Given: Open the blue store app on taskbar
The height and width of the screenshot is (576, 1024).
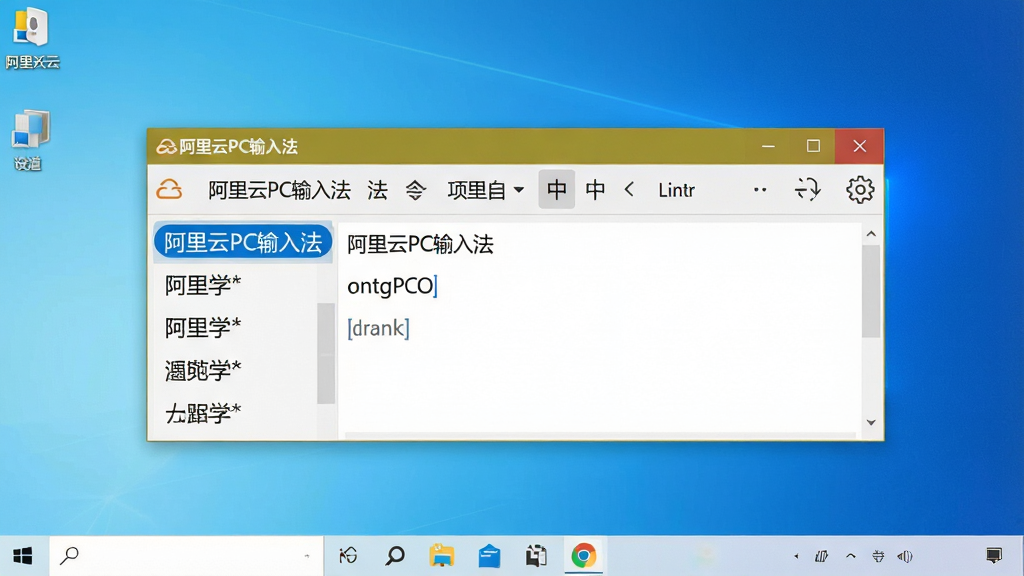Looking at the screenshot, I should point(489,556).
